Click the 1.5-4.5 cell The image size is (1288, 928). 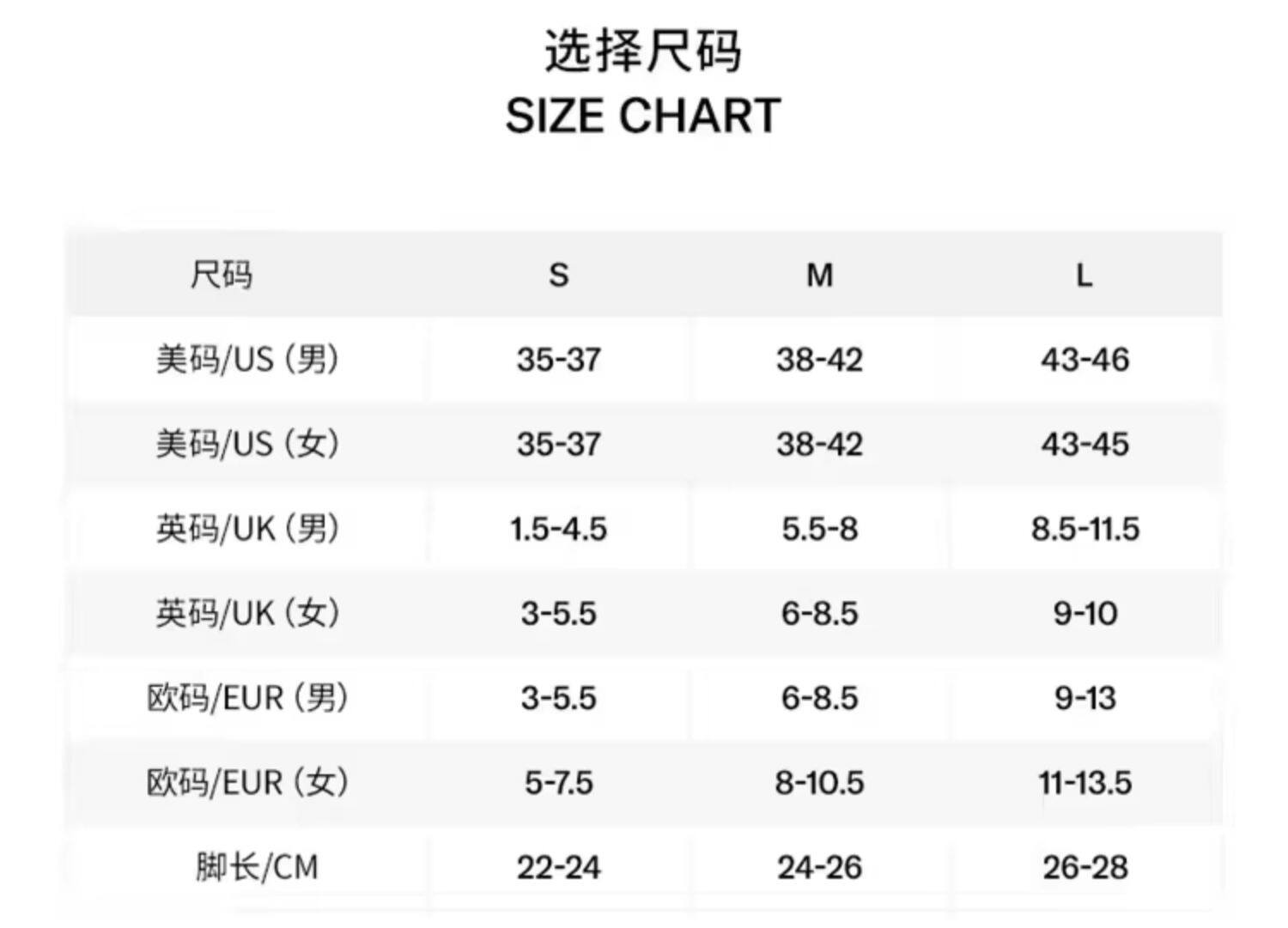tap(559, 529)
